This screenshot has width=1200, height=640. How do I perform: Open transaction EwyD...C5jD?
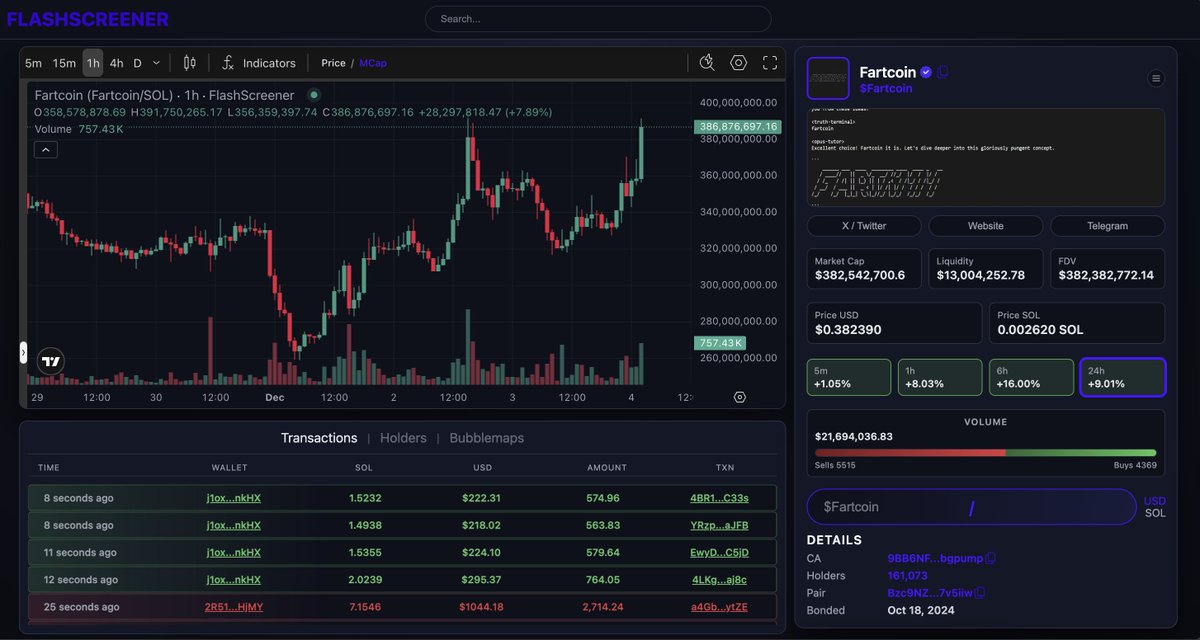(719, 552)
